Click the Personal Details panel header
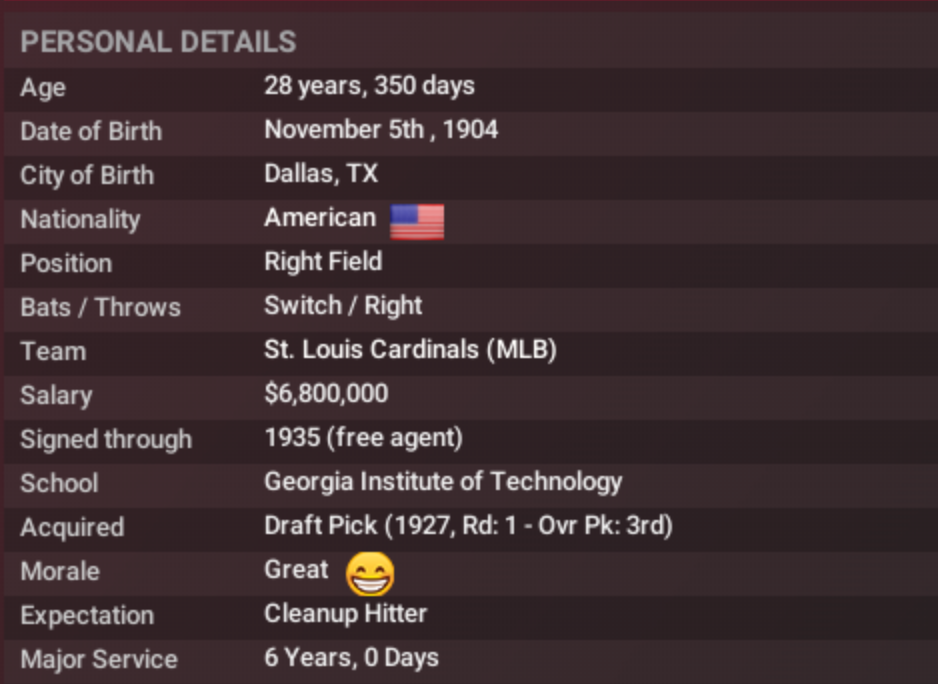This screenshot has width=938, height=684. point(158,42)
